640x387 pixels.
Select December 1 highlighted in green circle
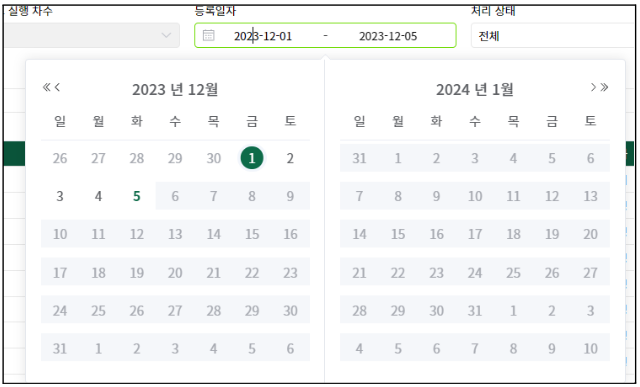pos(252,158)
